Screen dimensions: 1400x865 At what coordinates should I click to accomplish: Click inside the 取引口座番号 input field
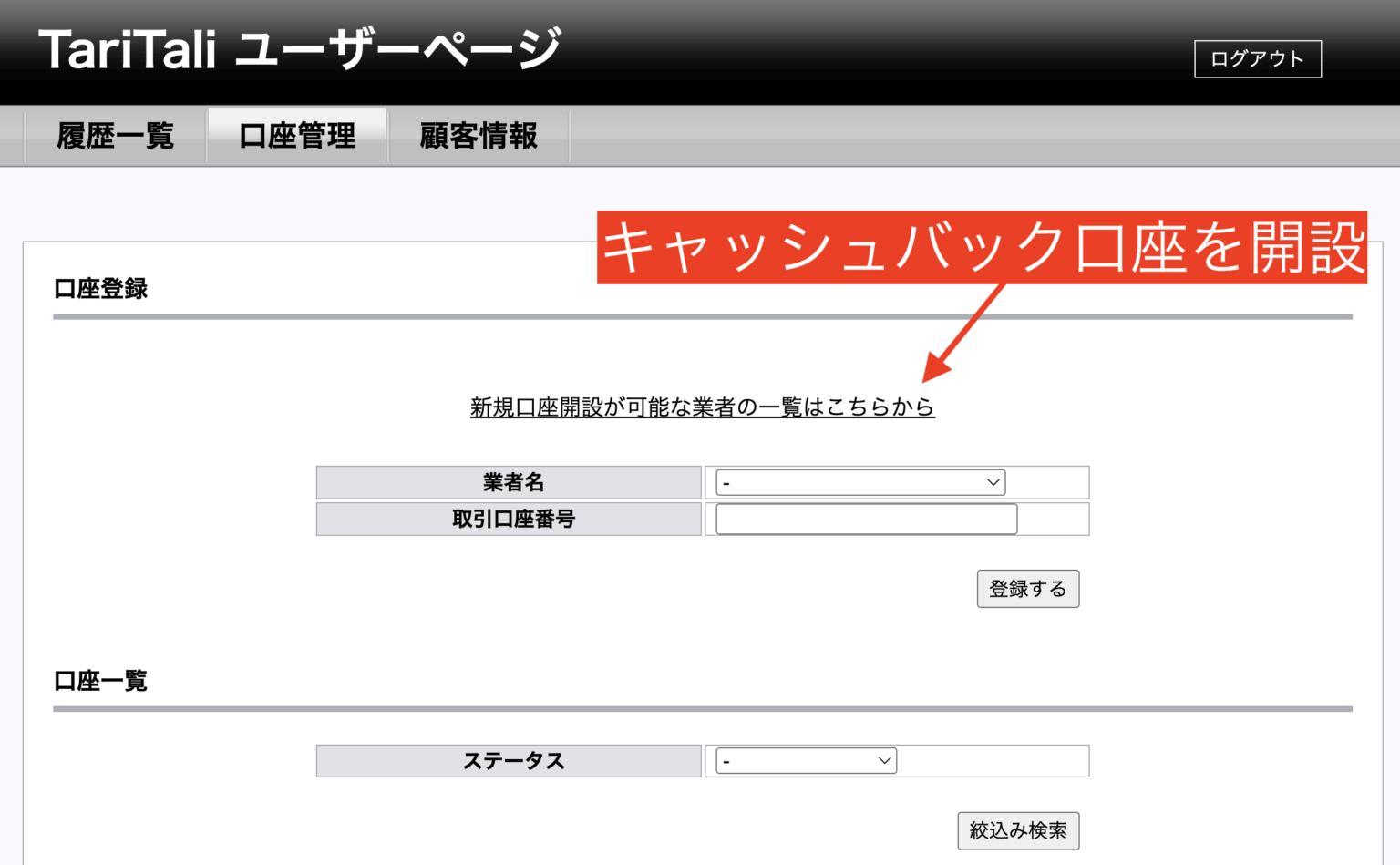click(x=864, y=519)
